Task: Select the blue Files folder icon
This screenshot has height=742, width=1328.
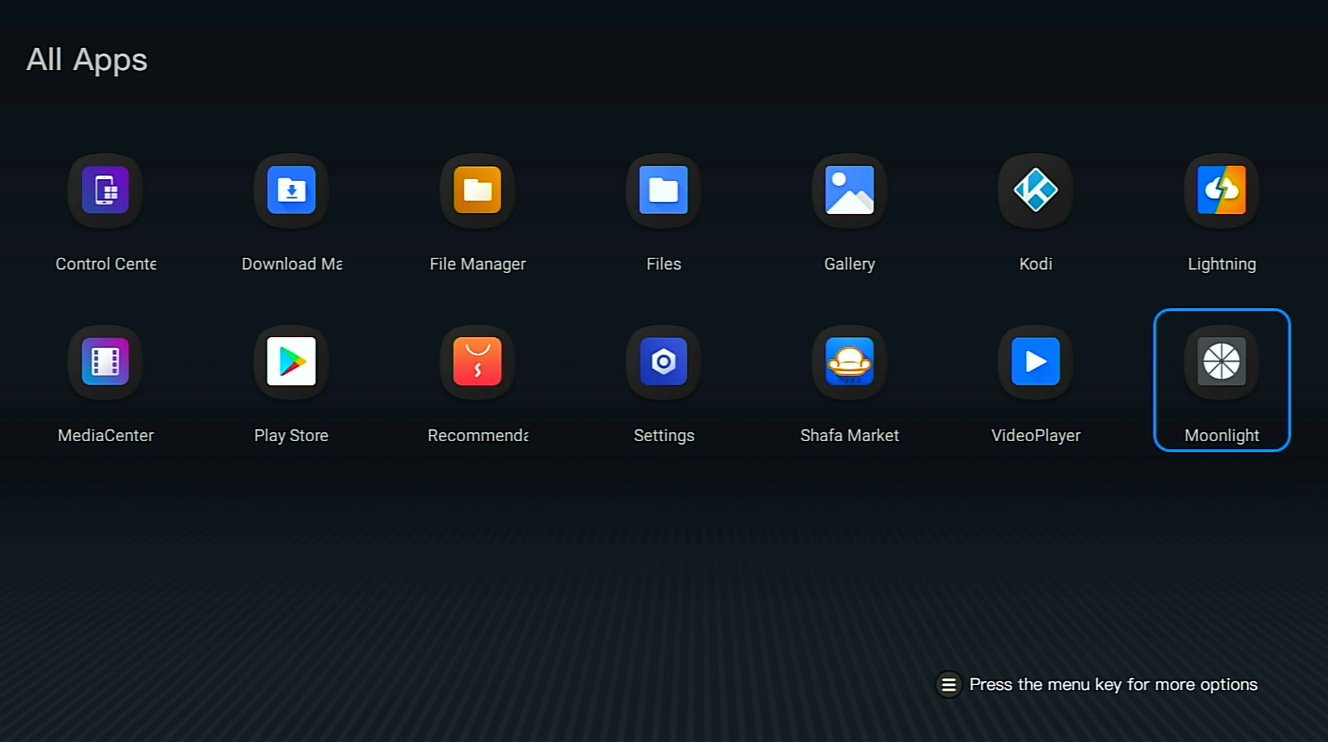Action: click(x=663, y=190)
